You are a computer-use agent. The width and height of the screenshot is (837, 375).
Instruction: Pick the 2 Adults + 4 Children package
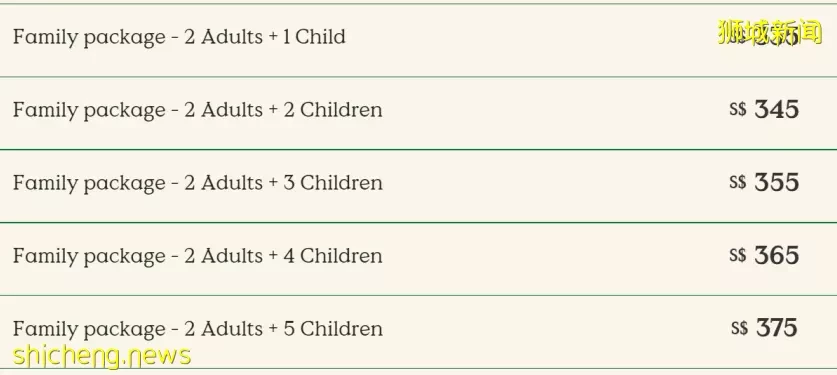[418, 259]
